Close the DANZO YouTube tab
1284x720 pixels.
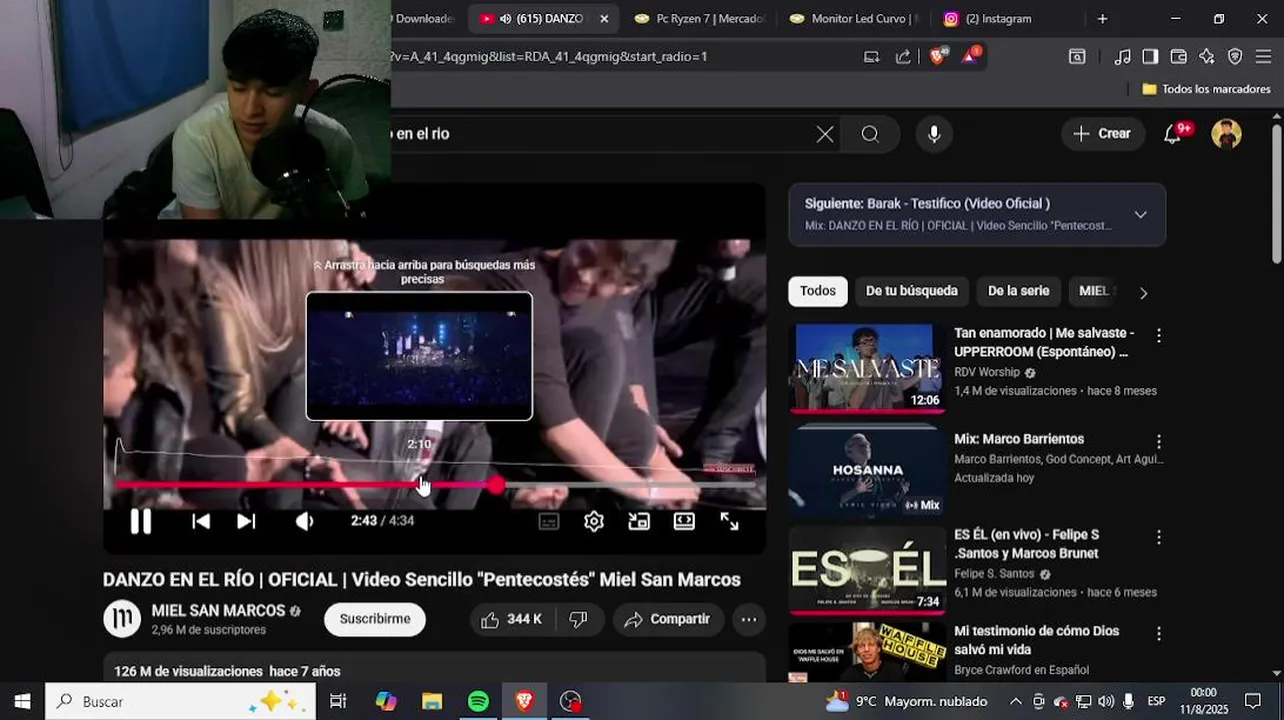604,19
